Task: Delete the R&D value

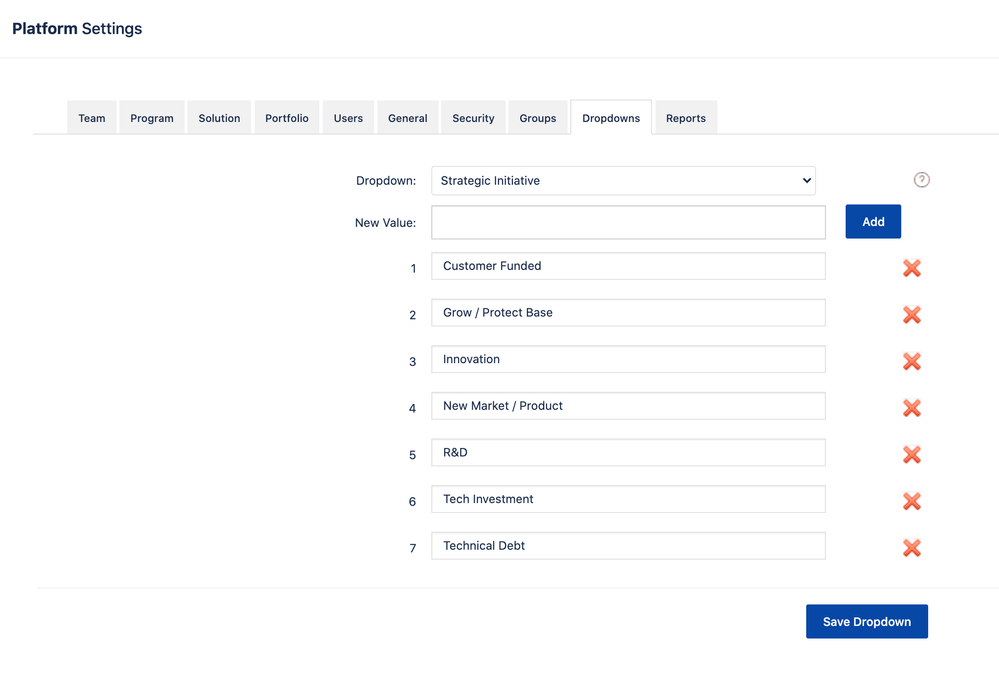Action: (912, 454)
